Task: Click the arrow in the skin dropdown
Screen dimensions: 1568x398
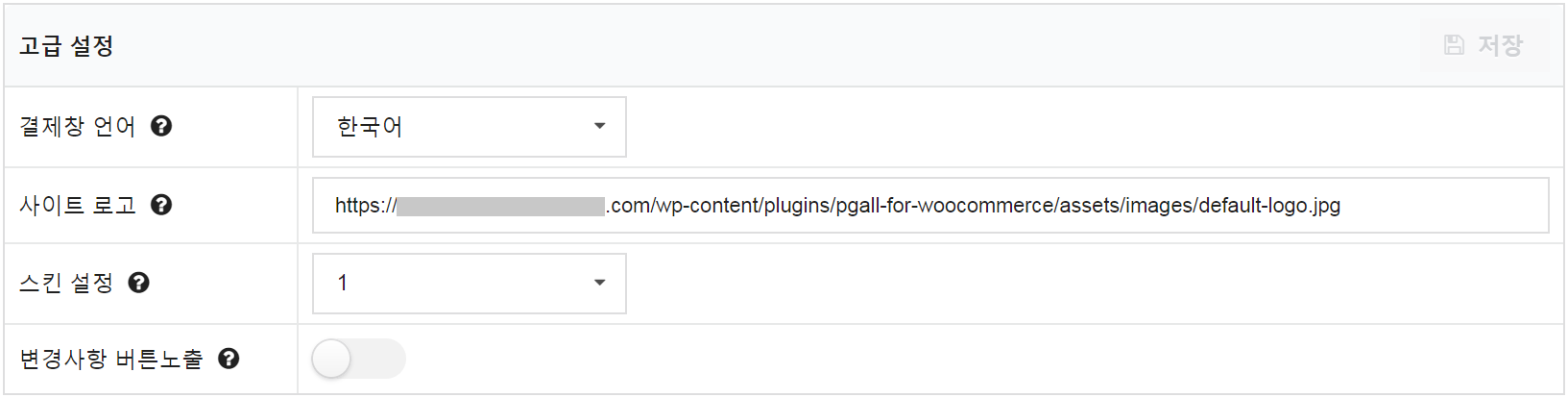Action: pos(599,283)
